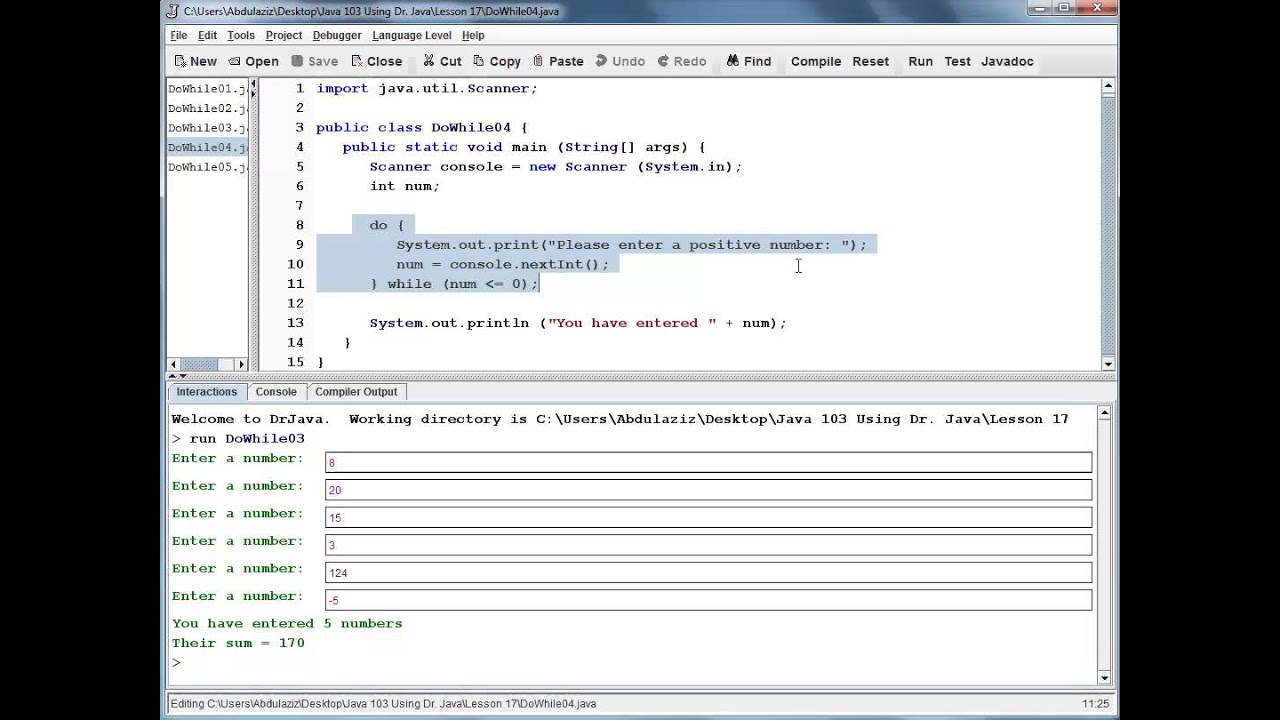
Task: Switch to the Console tab
Action: pos(276,392)
